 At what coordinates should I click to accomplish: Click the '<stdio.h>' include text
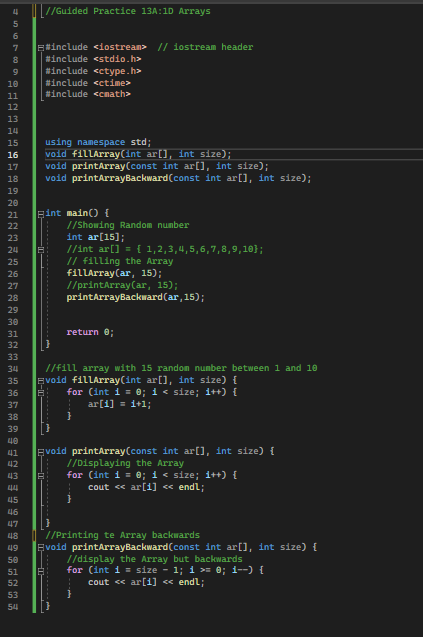tap(117, 59)
